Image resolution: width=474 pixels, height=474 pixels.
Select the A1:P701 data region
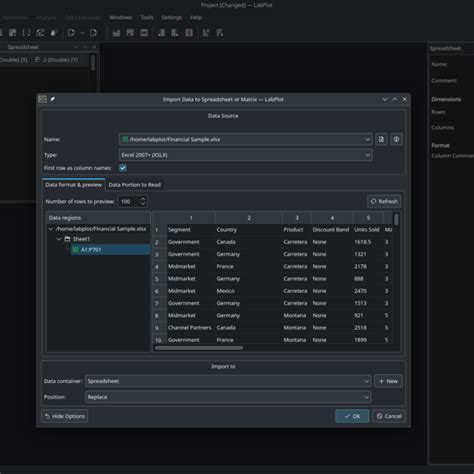[110, 250]
